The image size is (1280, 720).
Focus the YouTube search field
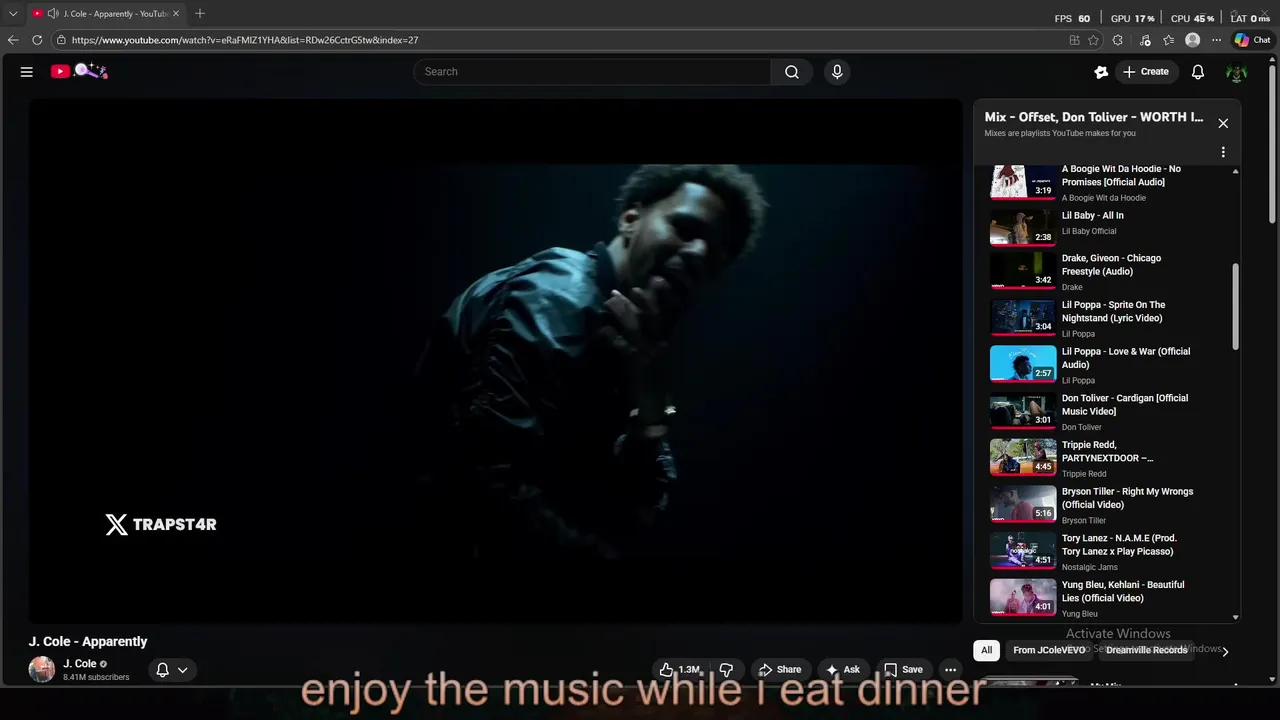tap(592, 72)
